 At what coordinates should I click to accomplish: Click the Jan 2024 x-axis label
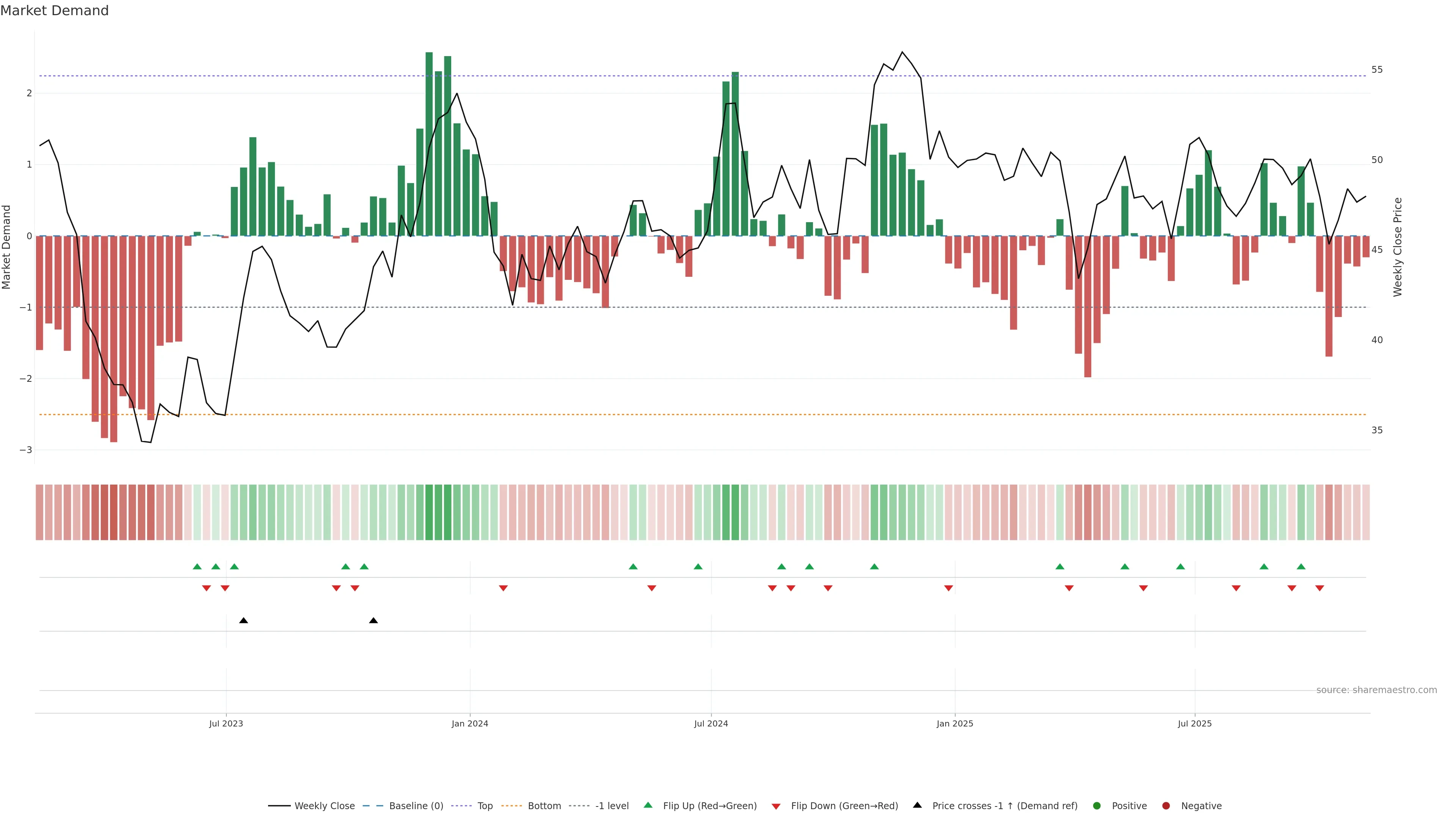pos(470,723)
